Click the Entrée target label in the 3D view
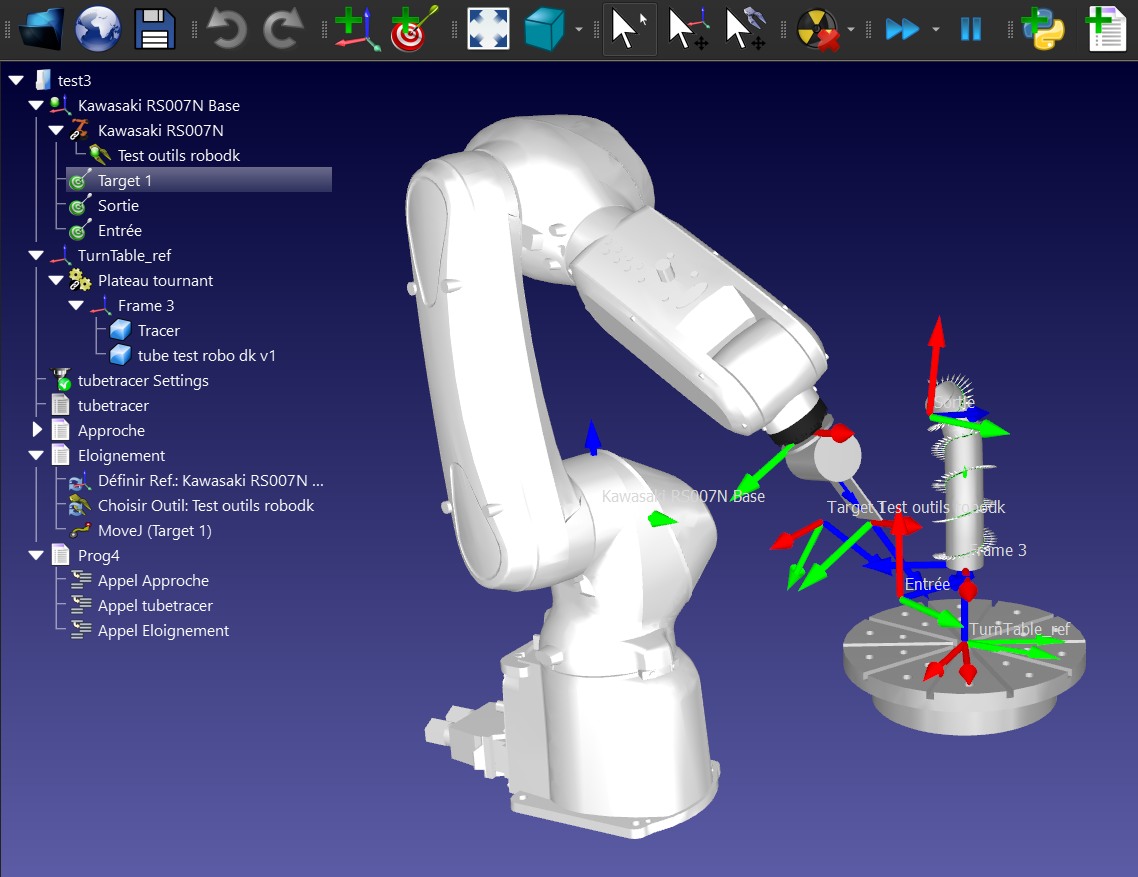The width and height of the screenshot is (1138, 877). [927, 584]
